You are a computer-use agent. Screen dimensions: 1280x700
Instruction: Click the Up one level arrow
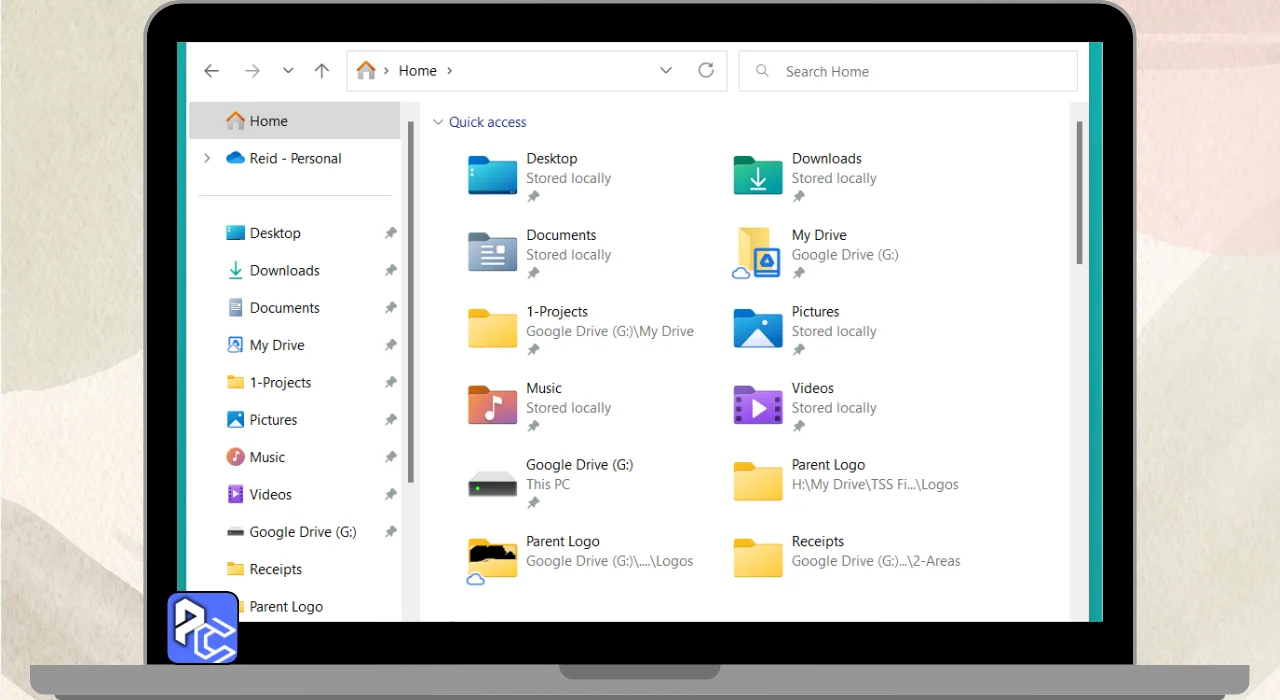pos(321,71)
